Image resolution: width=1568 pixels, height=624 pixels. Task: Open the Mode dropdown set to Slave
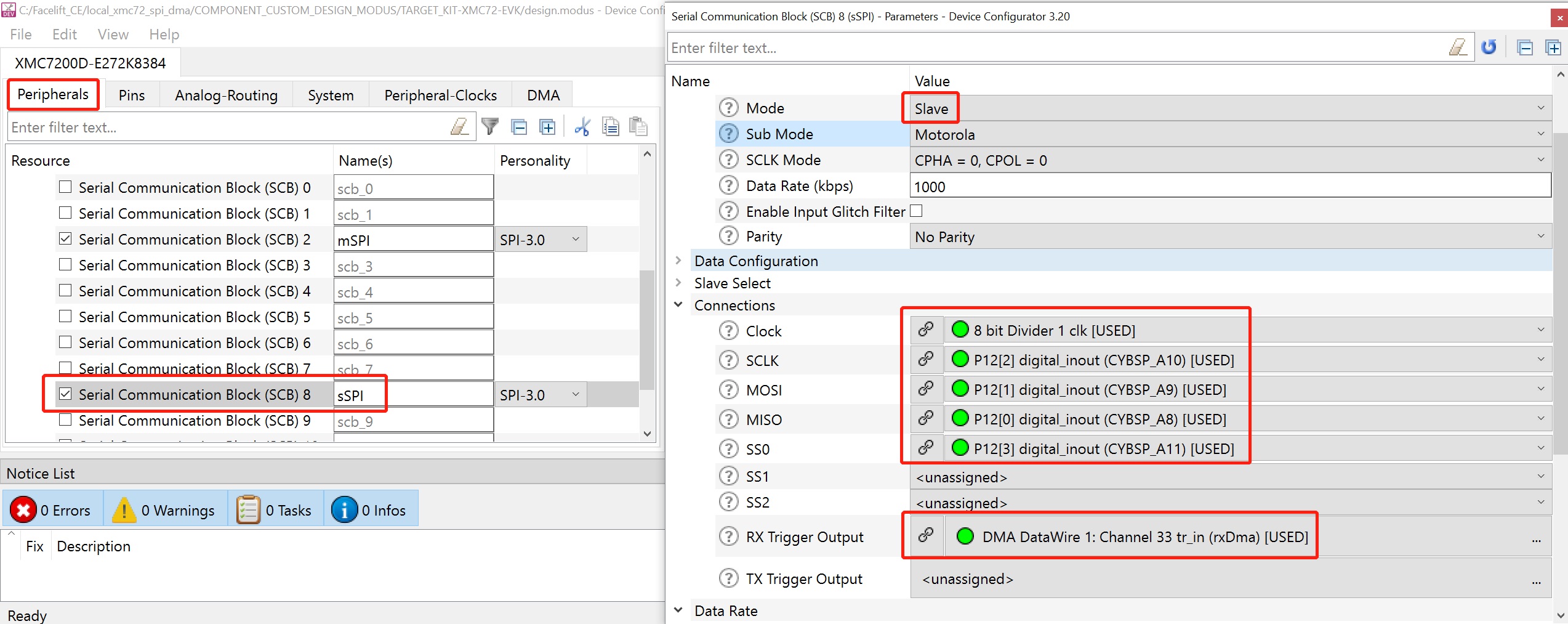click(1230, 108)
